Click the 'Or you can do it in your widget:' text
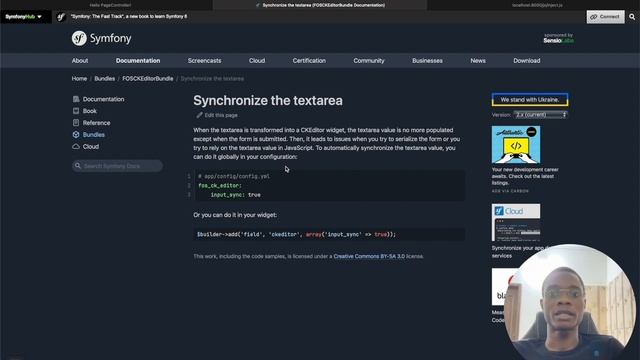The image size is (640, 360). pyautogui.click(x=235, y=215)
